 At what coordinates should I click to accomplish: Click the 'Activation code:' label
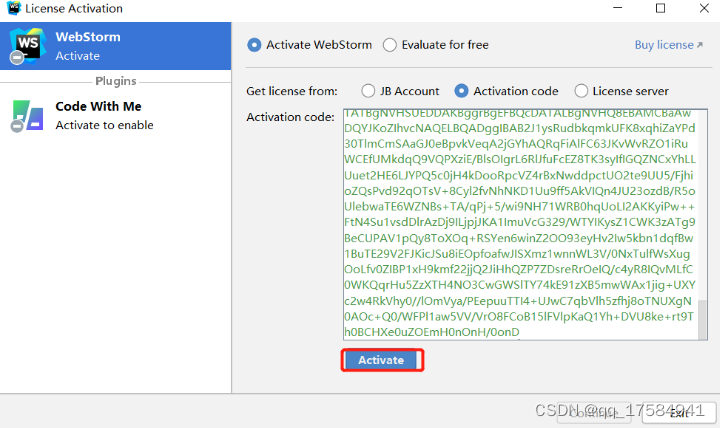[x=290, y=117]
